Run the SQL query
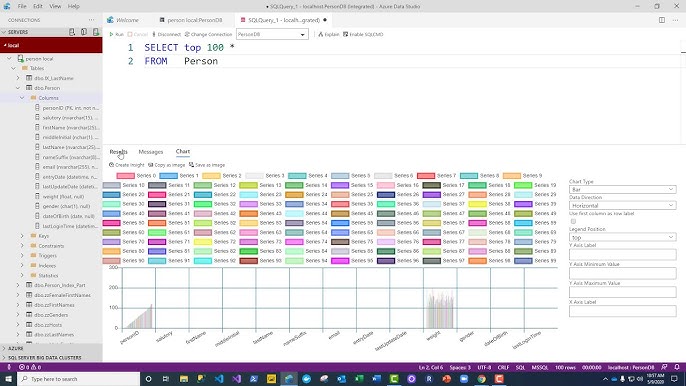686x386 pixels. (116, 34)
